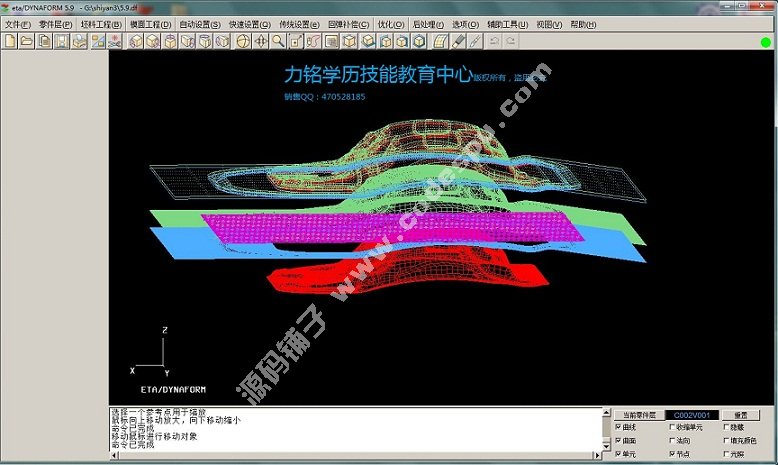Click the shaded surface icon
Image resolution: width=778 pixels, height=465 pixels.
tap(440, 41)
